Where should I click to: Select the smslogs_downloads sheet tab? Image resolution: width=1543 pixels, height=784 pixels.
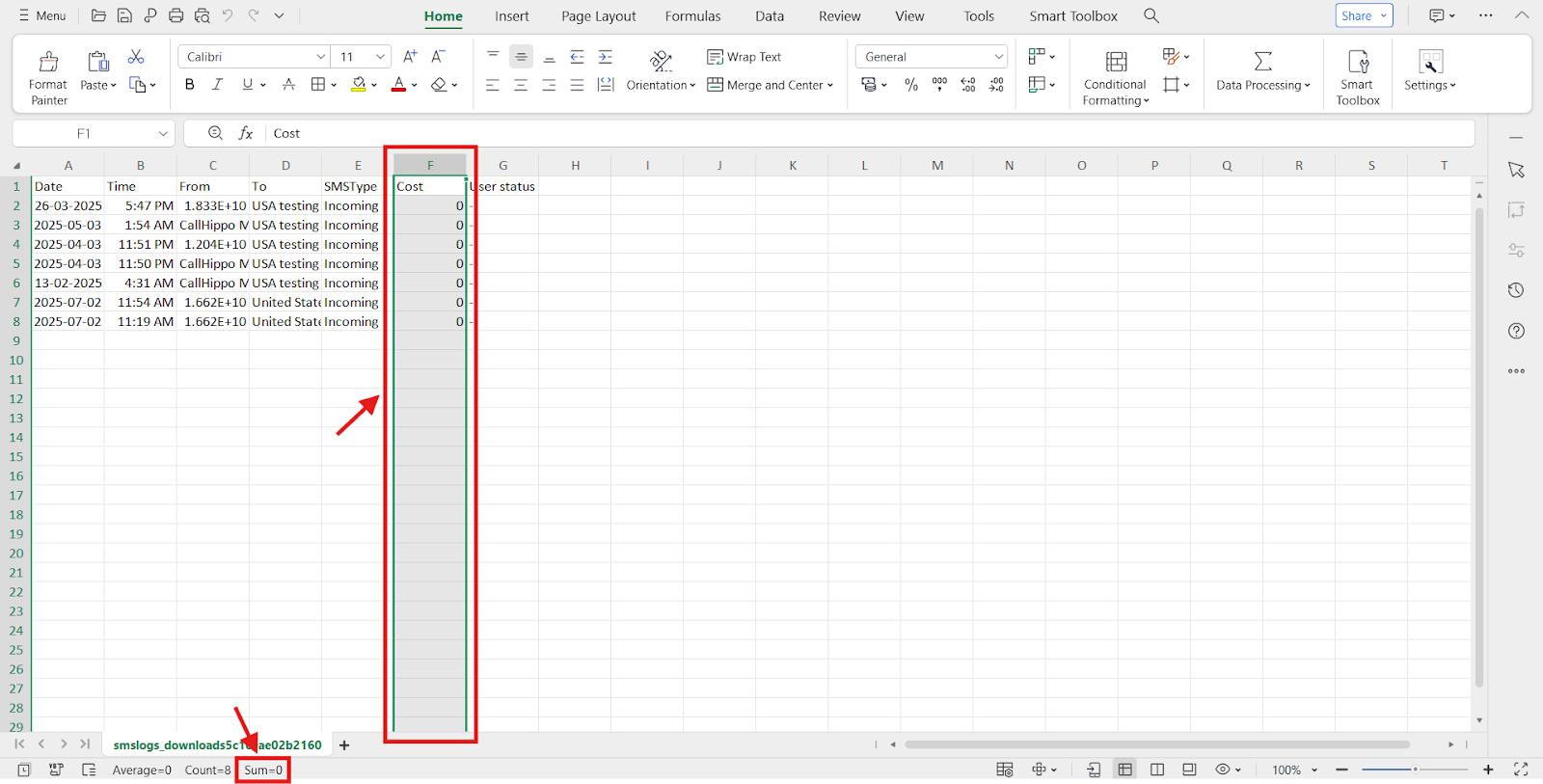[217, 744]
